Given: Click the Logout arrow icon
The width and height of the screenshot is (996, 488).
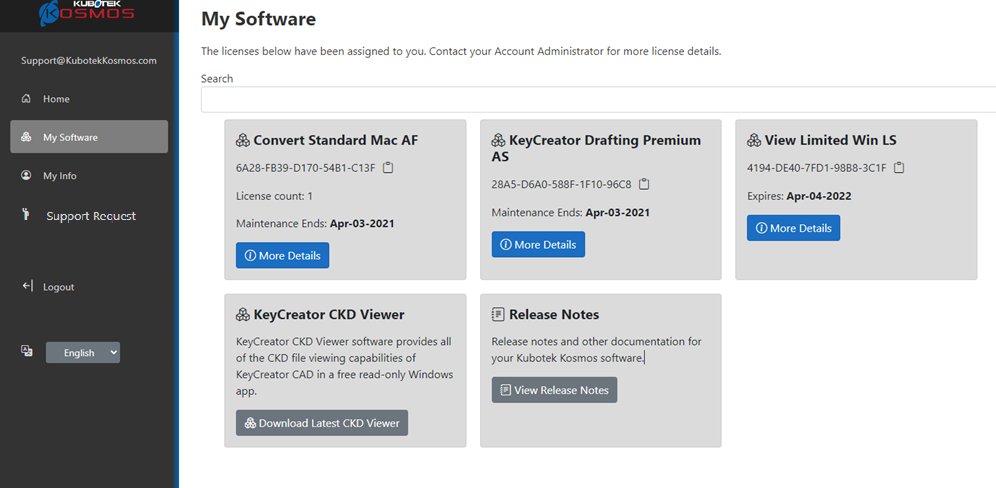Looking at the screenshot, I should click(27, 287).
